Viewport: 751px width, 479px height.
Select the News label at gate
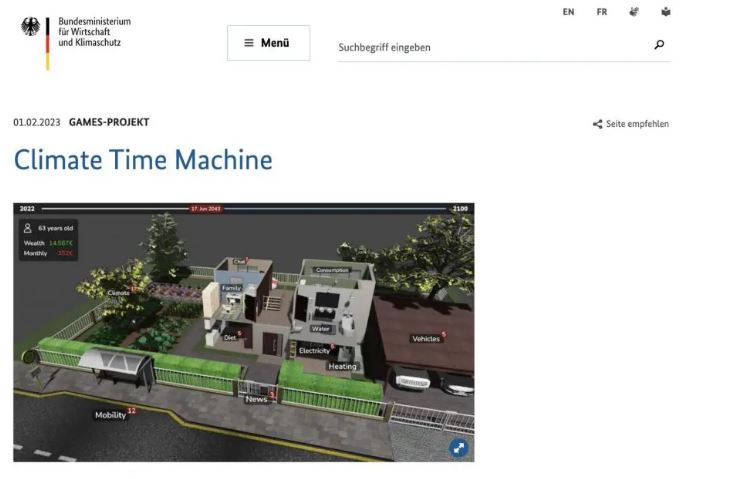256,399
